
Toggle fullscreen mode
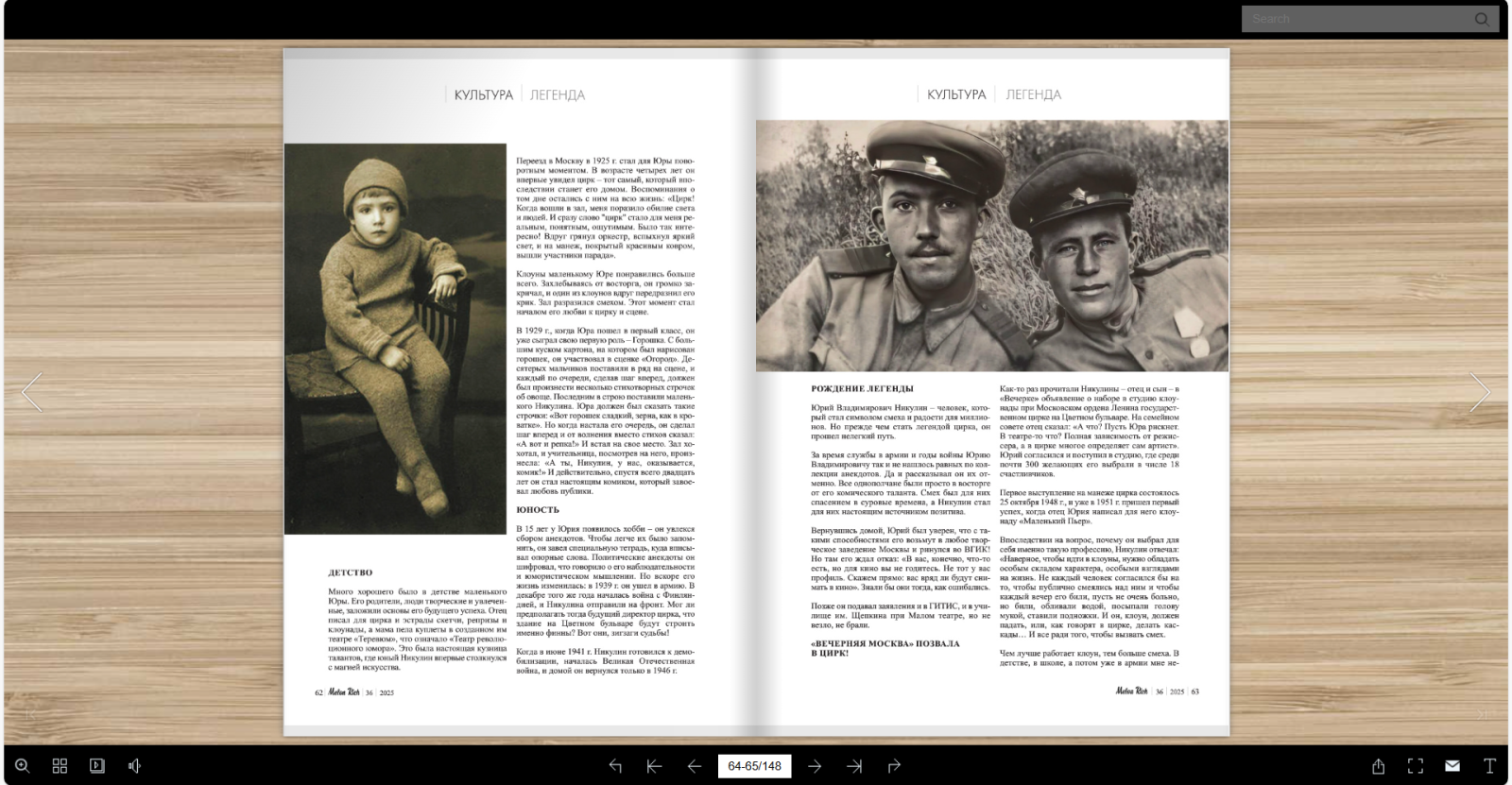pos(1415,765)
